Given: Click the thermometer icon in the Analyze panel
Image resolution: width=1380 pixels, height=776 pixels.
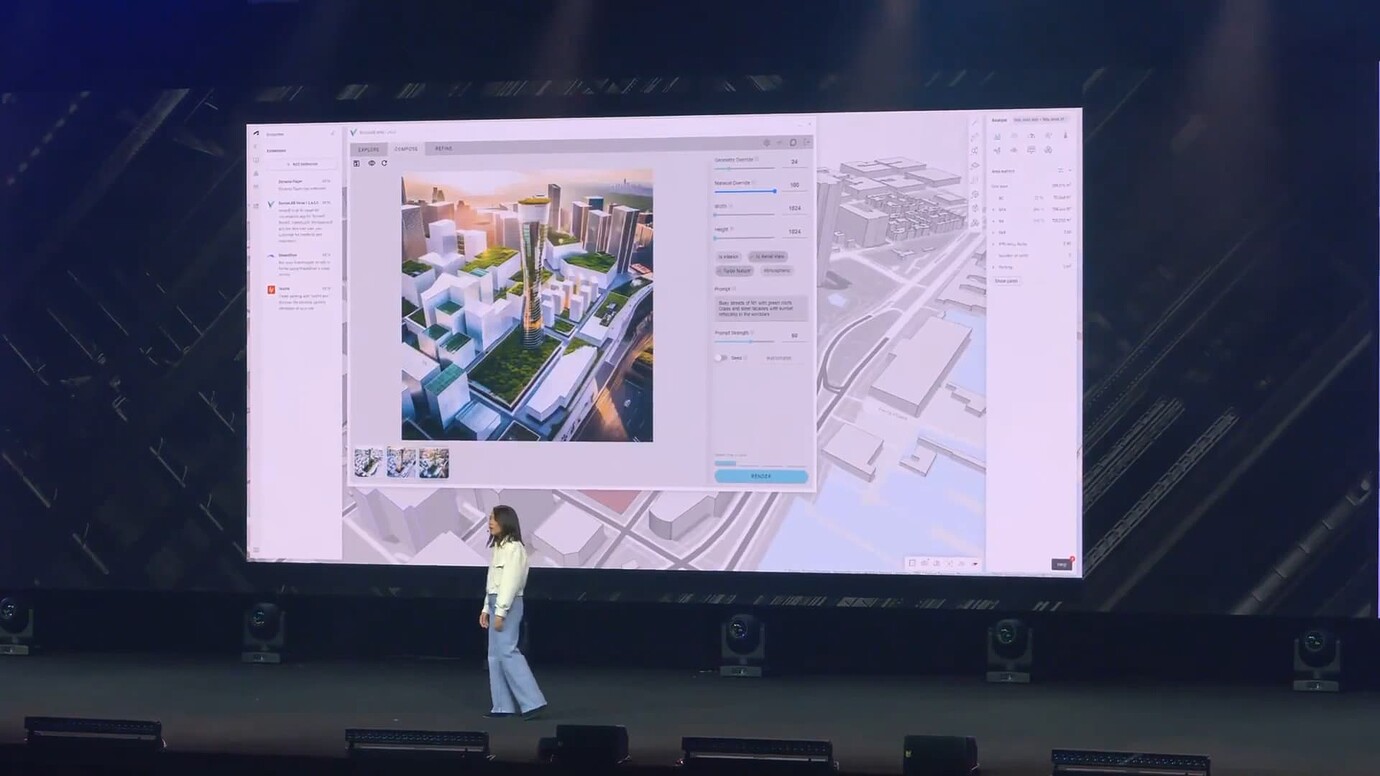Looking at the screenshot, I should [x=1064, y=135].
